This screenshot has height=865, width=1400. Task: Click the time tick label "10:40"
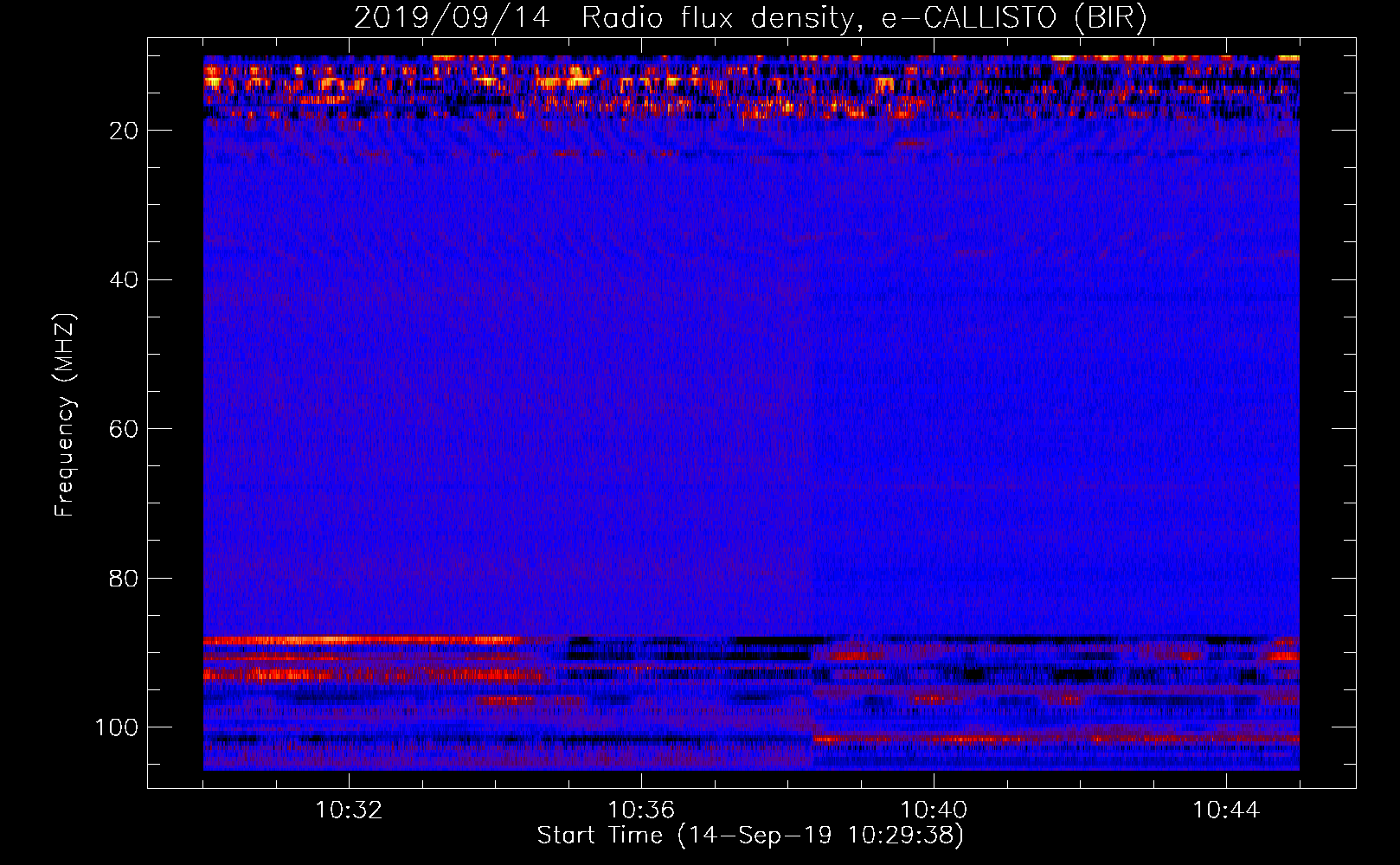[934, 811]
